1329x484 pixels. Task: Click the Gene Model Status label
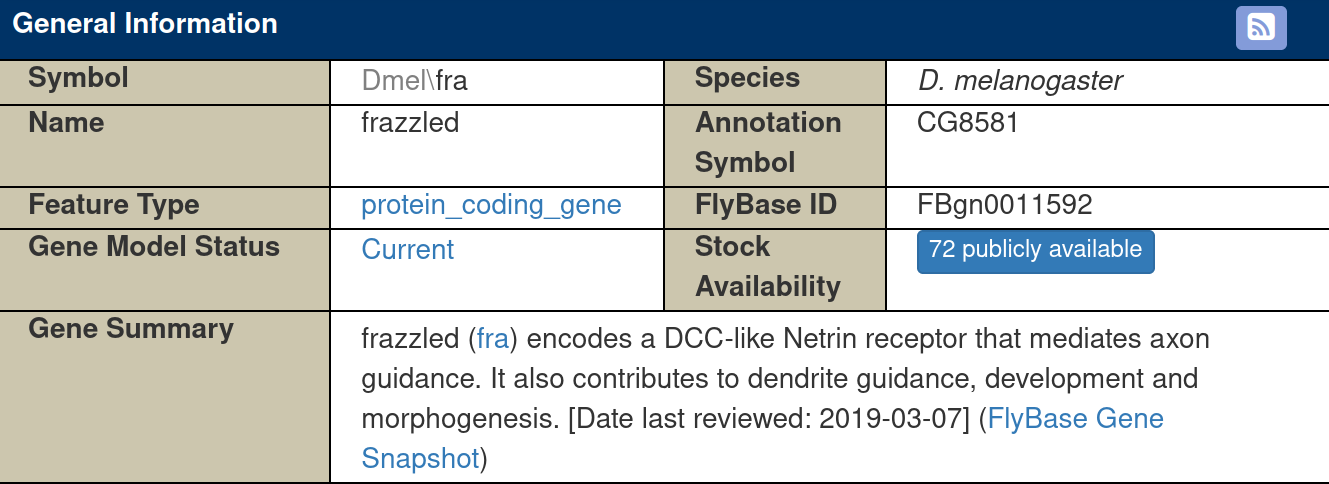tap(154, 247)
